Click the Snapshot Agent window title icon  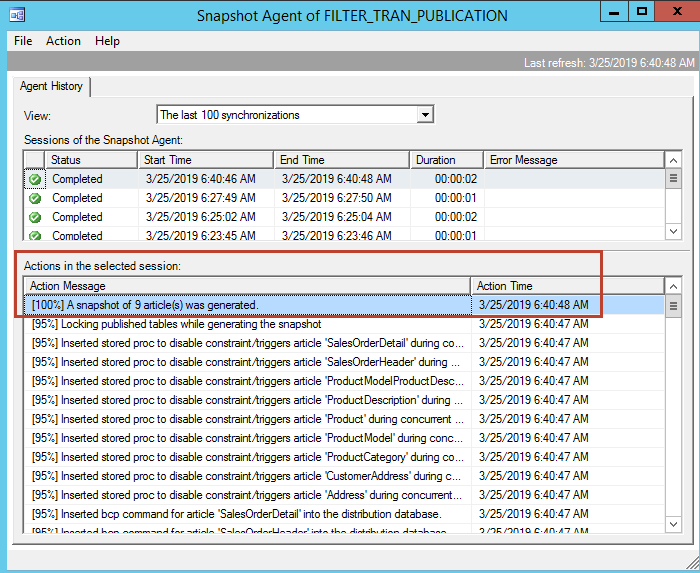(x=18, y=15)
